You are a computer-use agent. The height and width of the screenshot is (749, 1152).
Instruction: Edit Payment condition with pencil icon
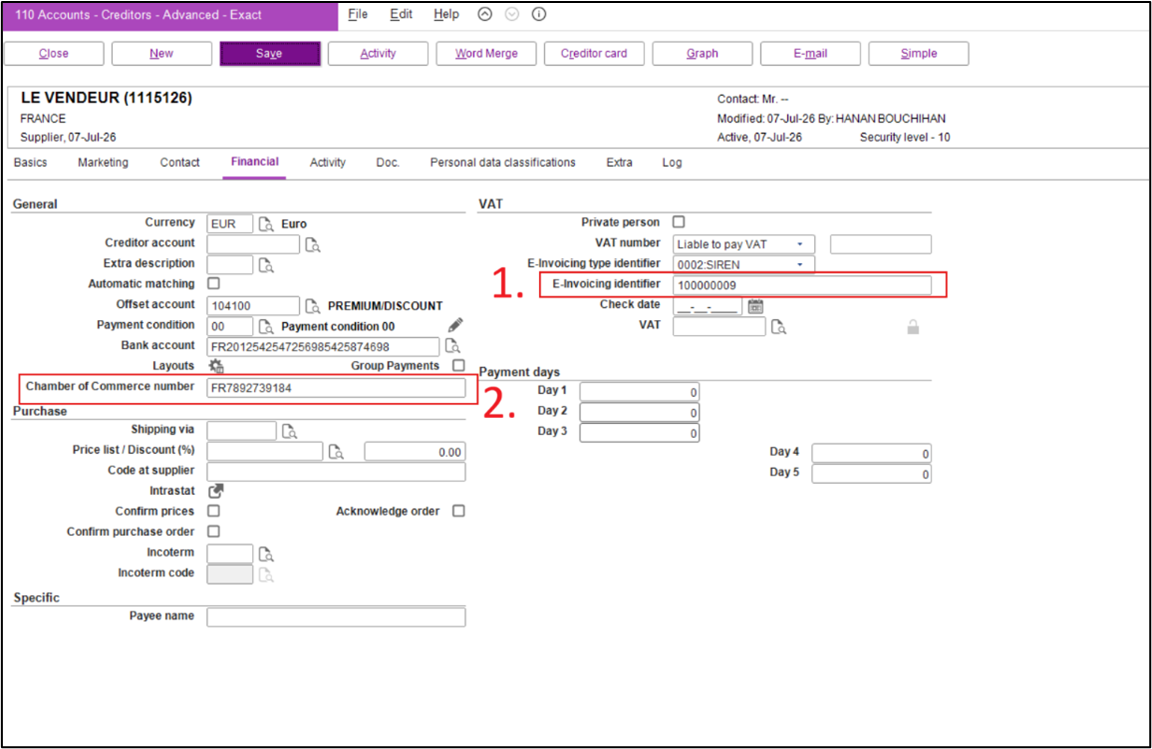coord(456,325)
